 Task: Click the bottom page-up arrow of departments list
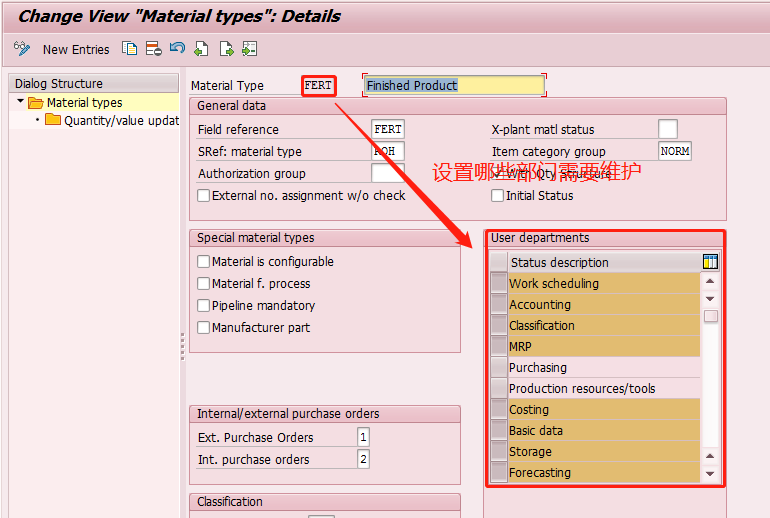click(710, 456)
